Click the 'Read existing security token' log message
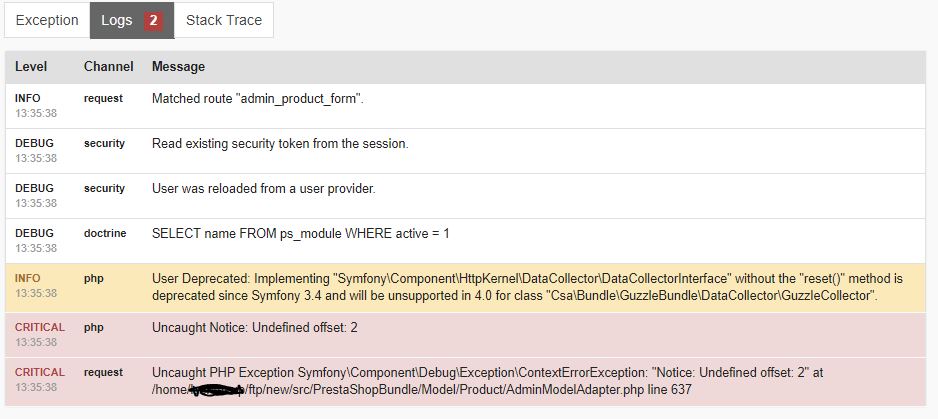Screen dimensions: 938x419 point(280,144)
